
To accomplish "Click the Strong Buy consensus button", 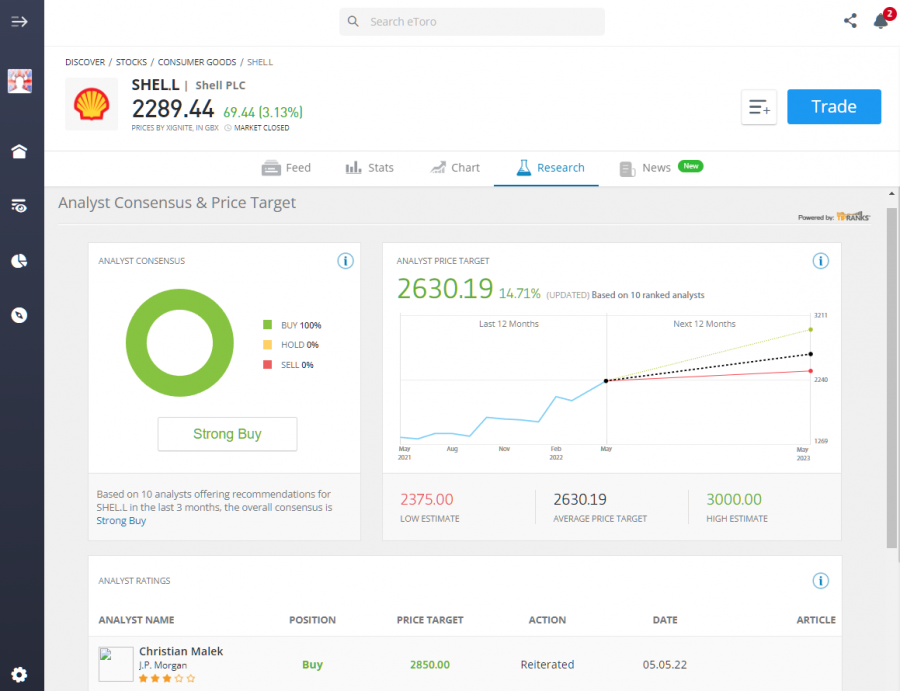I will (227, 434).
